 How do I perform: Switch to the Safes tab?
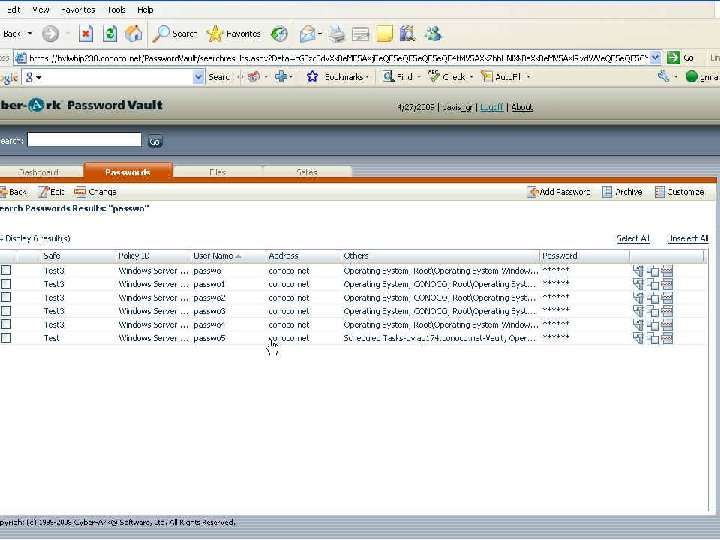click(307, 172)
